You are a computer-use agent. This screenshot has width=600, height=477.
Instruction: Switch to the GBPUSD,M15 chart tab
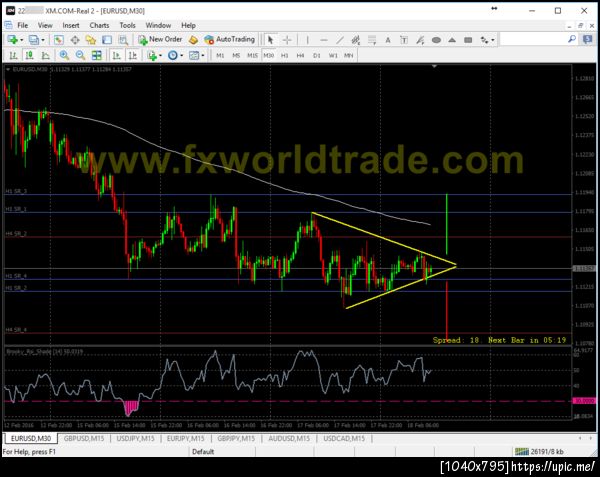tap(84, 438)
